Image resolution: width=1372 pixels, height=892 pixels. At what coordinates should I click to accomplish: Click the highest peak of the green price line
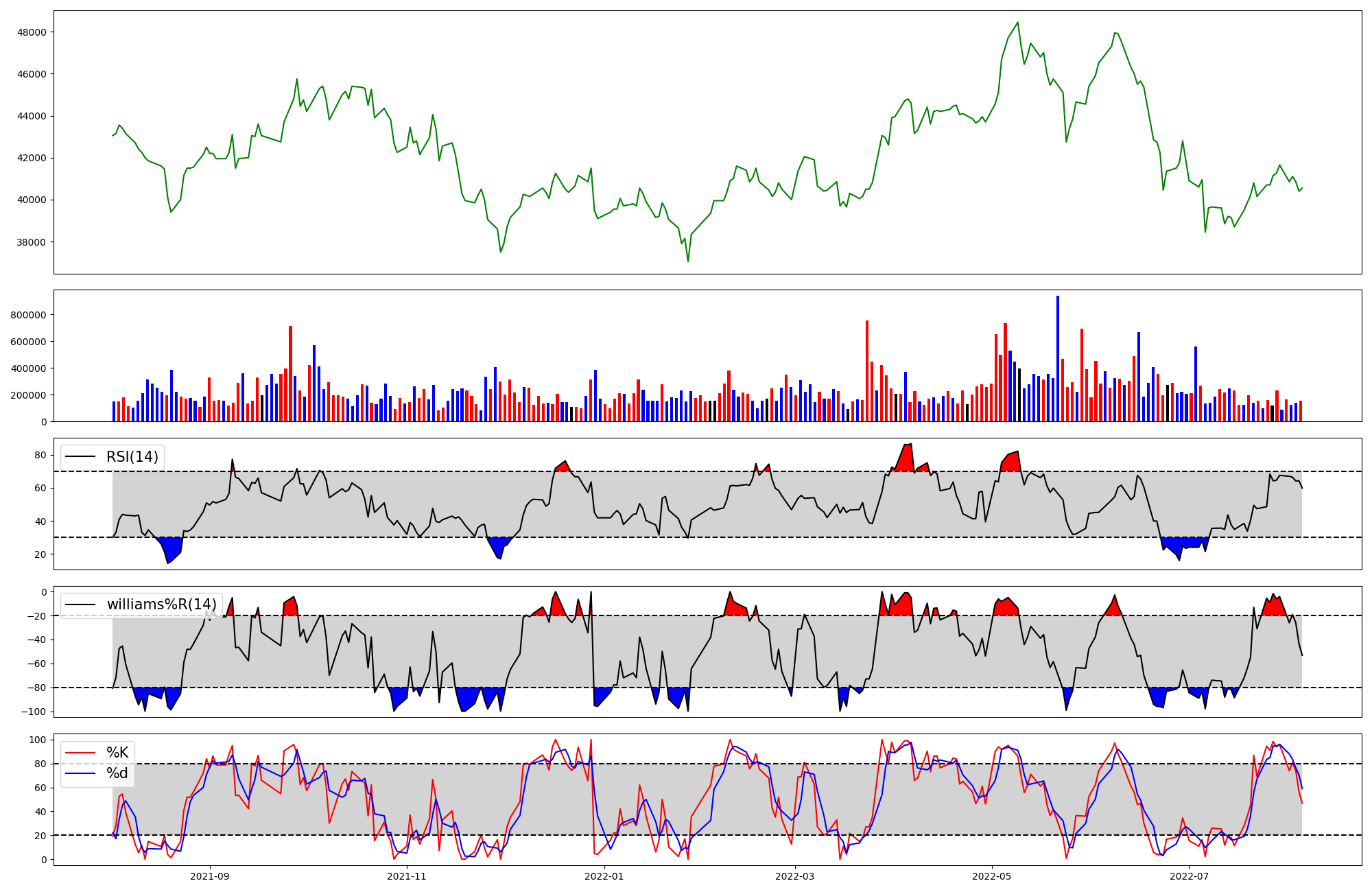(1017, 23)
